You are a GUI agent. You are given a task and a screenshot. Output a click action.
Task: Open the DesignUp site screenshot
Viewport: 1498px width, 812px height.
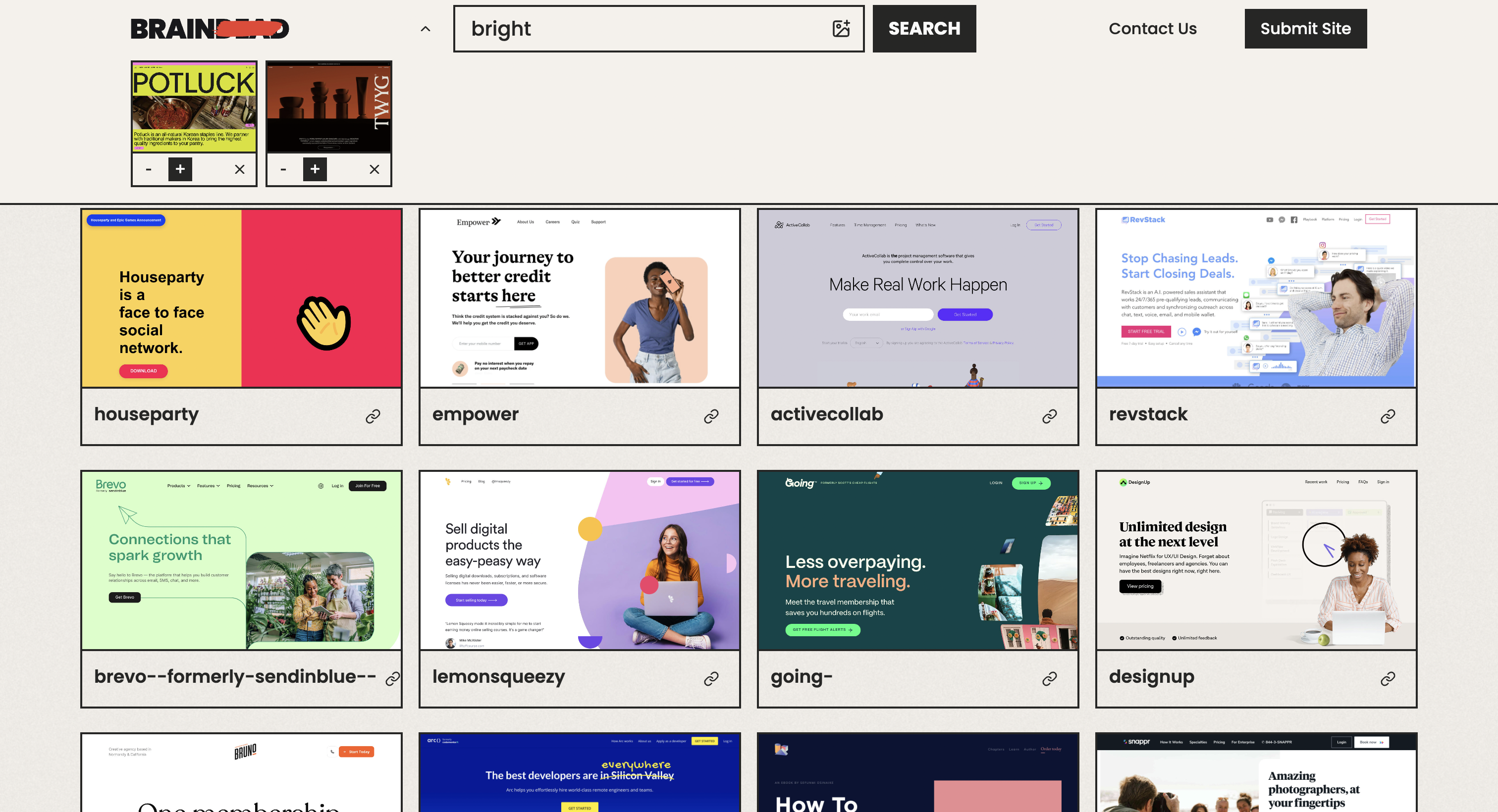click(1256, 560)
